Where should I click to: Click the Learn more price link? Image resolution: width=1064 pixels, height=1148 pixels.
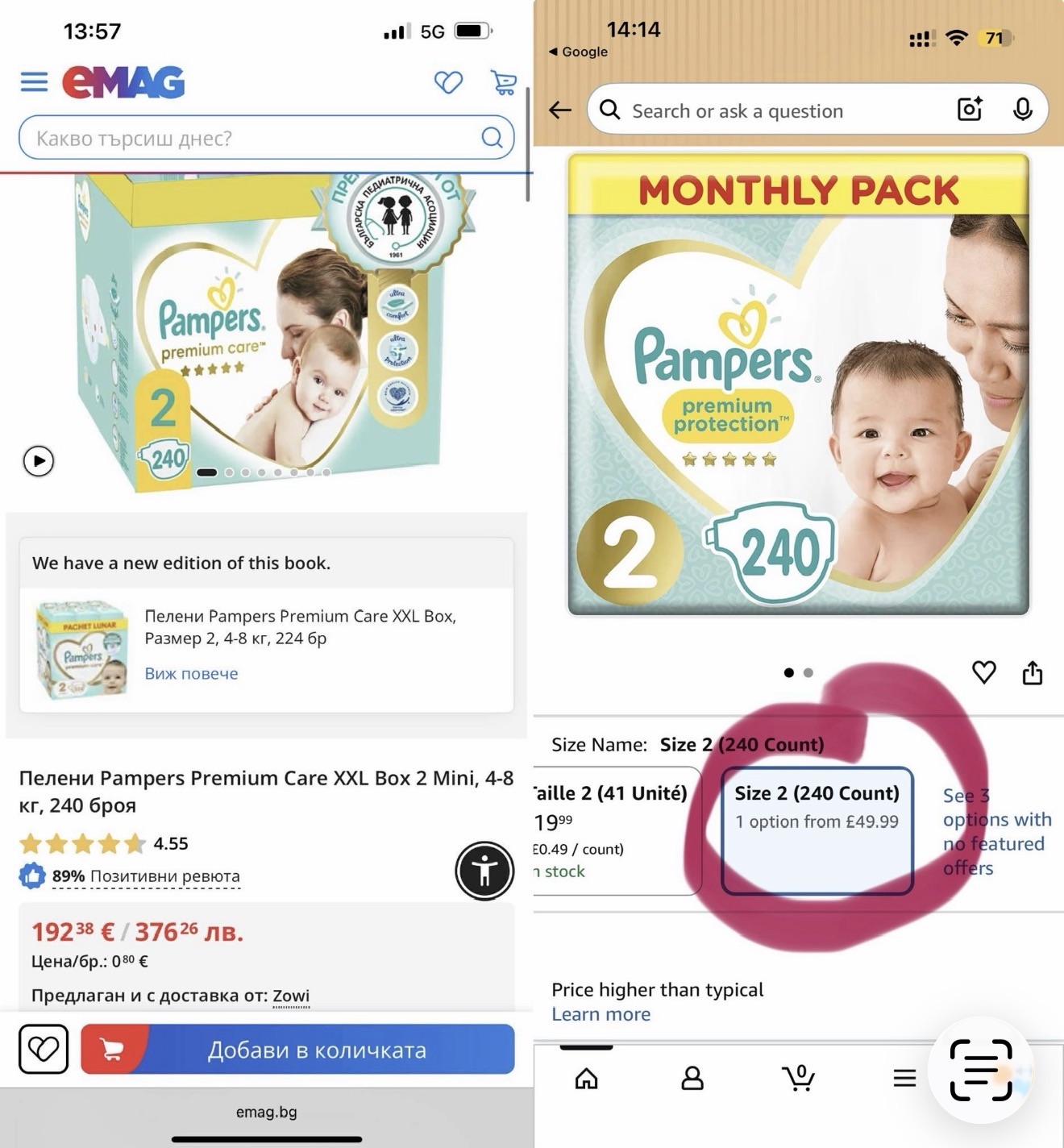coord(601,1014)
